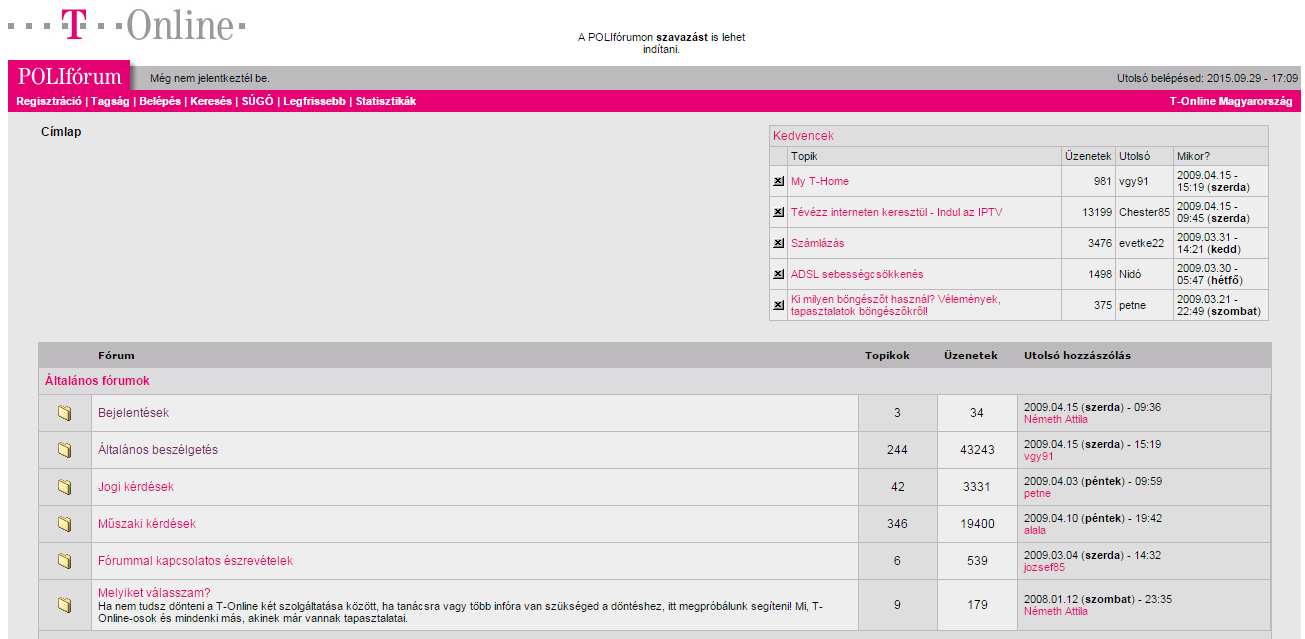Open the Keresés search page
This screenshot has height=639, width=1305.
tap(211, 101)
